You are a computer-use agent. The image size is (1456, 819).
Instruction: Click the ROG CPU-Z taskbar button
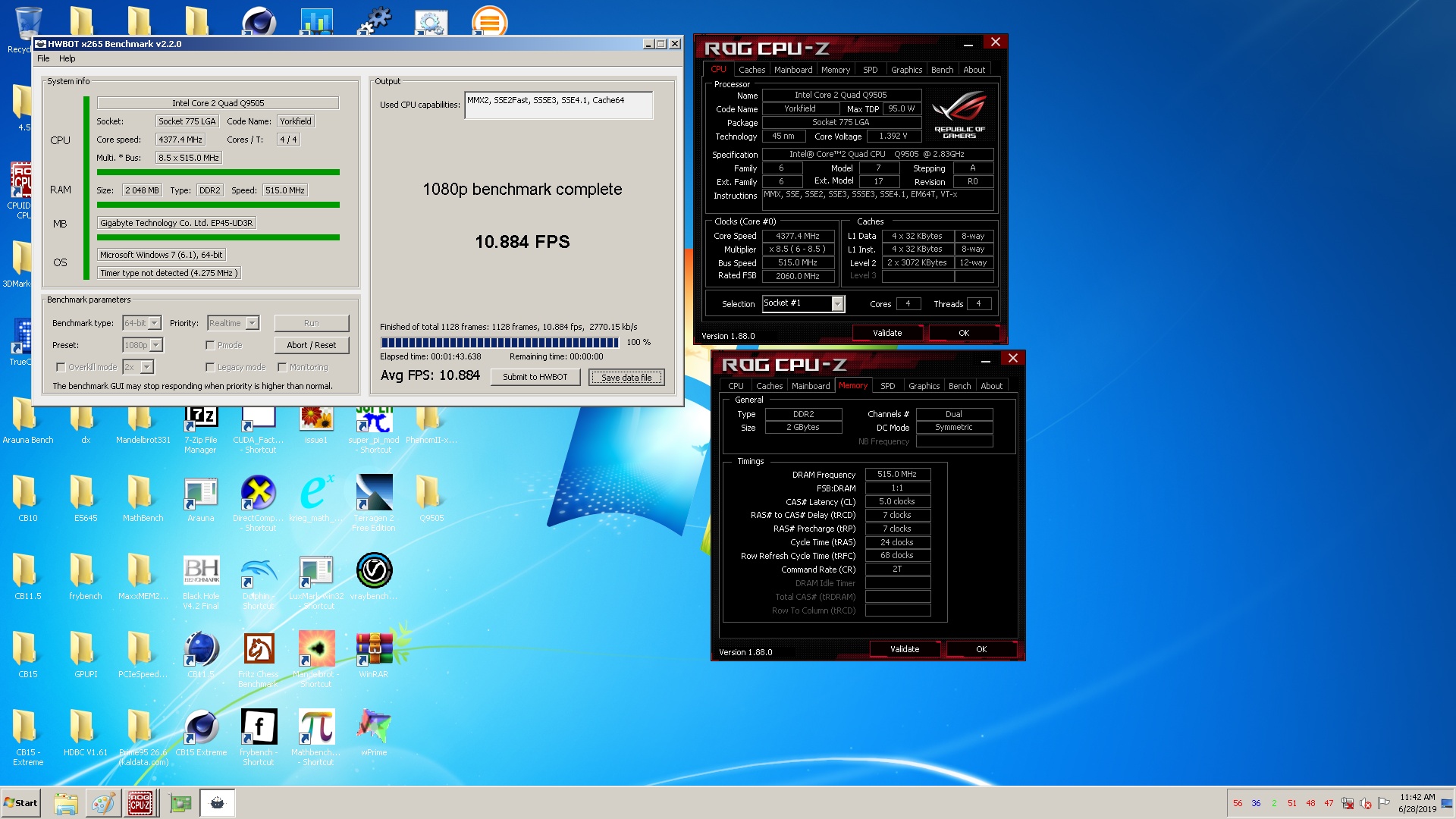click(x=140, y=803)
